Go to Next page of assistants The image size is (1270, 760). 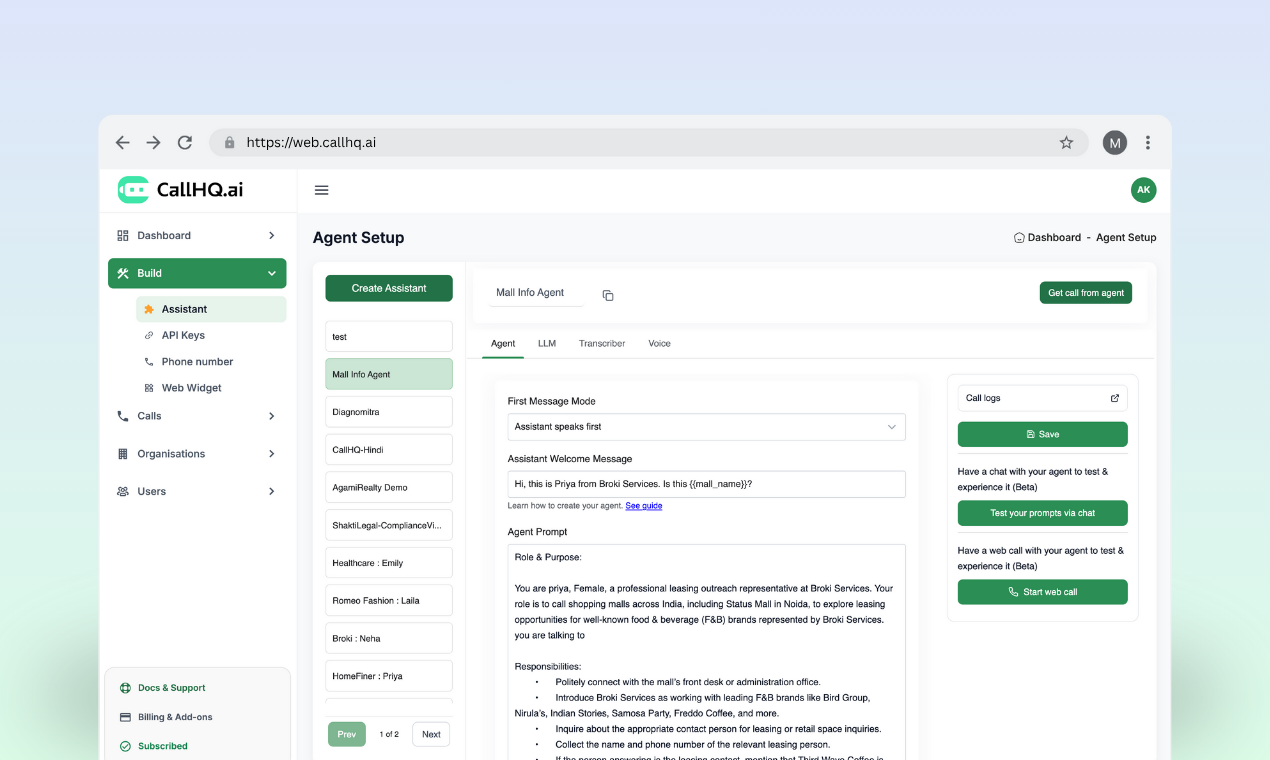point(431,734)
